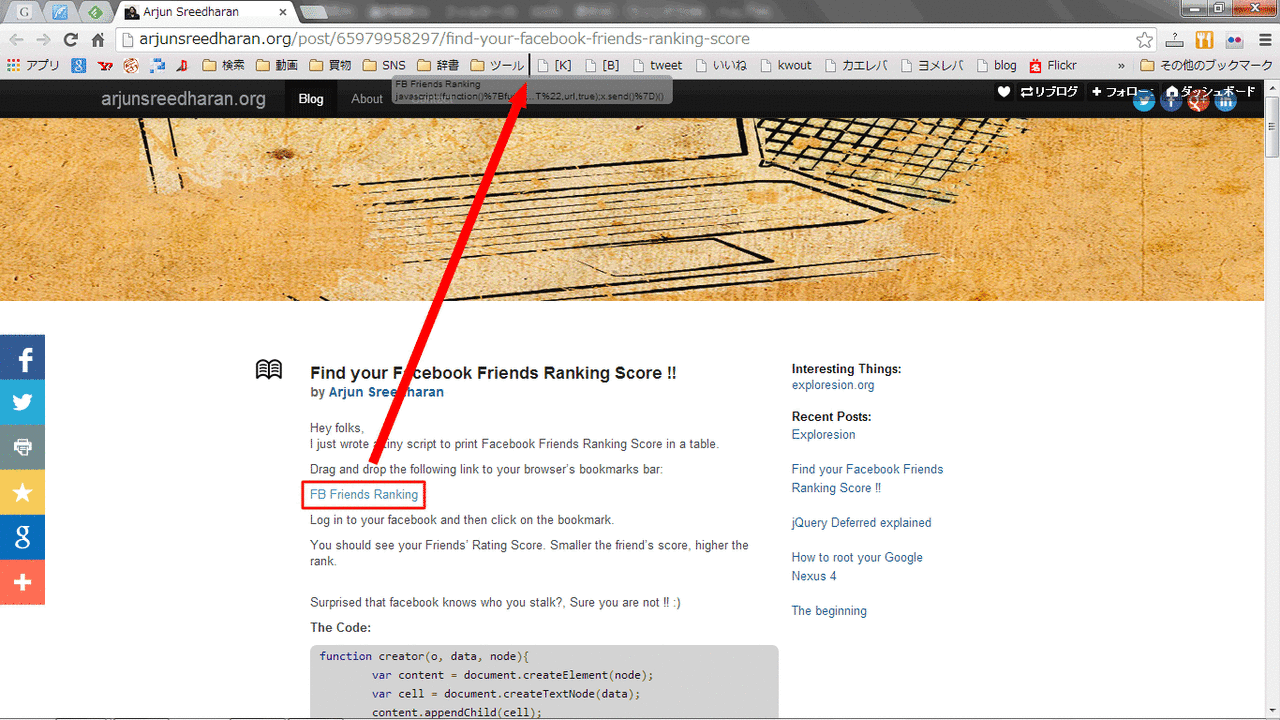Click the Twitter header social icon

(1144, 100)
